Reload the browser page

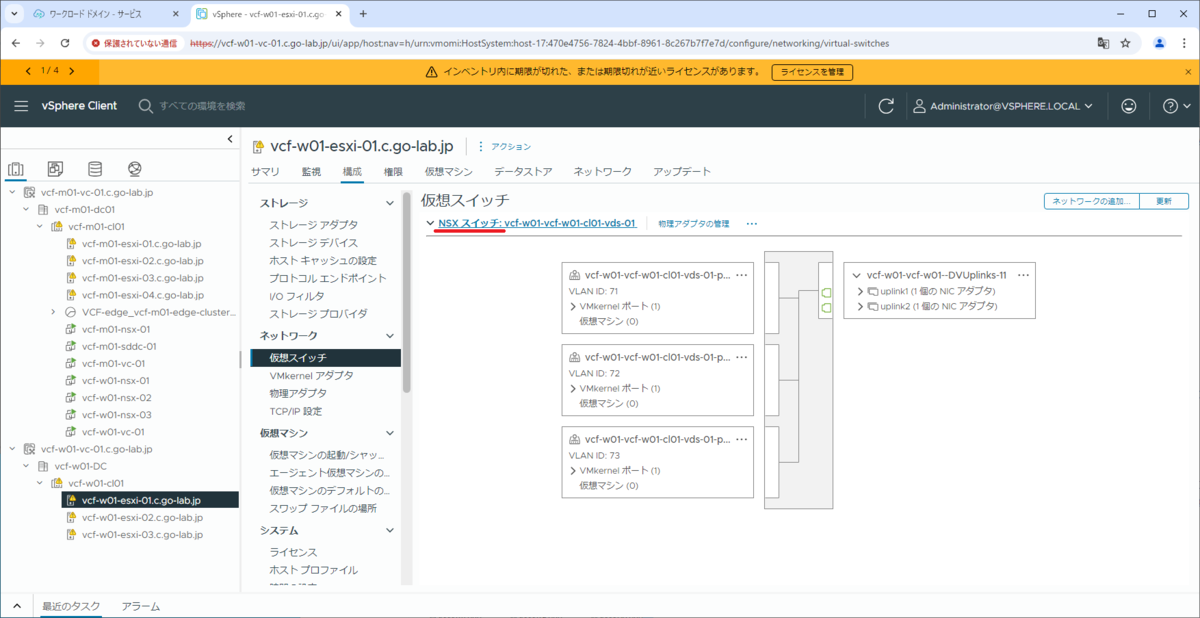coord(65,43)
